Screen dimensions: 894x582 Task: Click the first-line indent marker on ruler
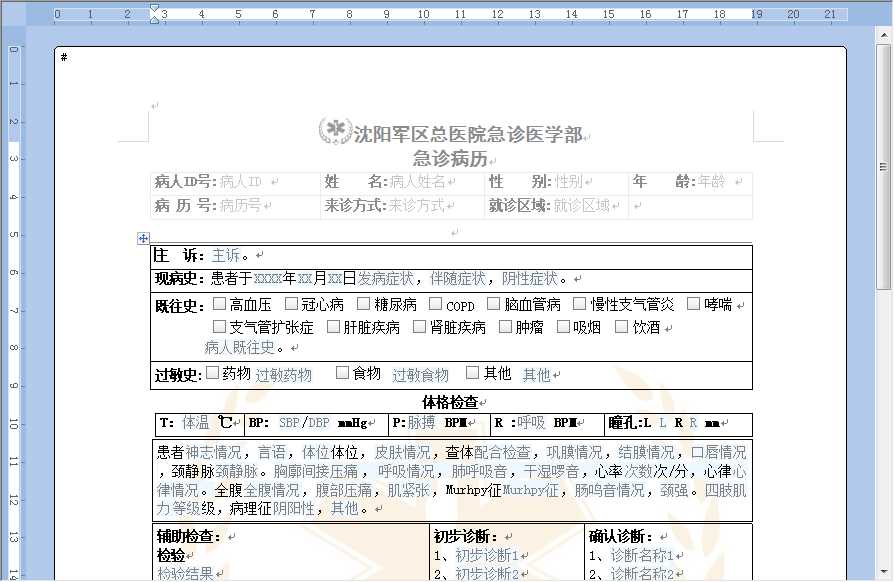pyautogui.click(x=155, y=9)
